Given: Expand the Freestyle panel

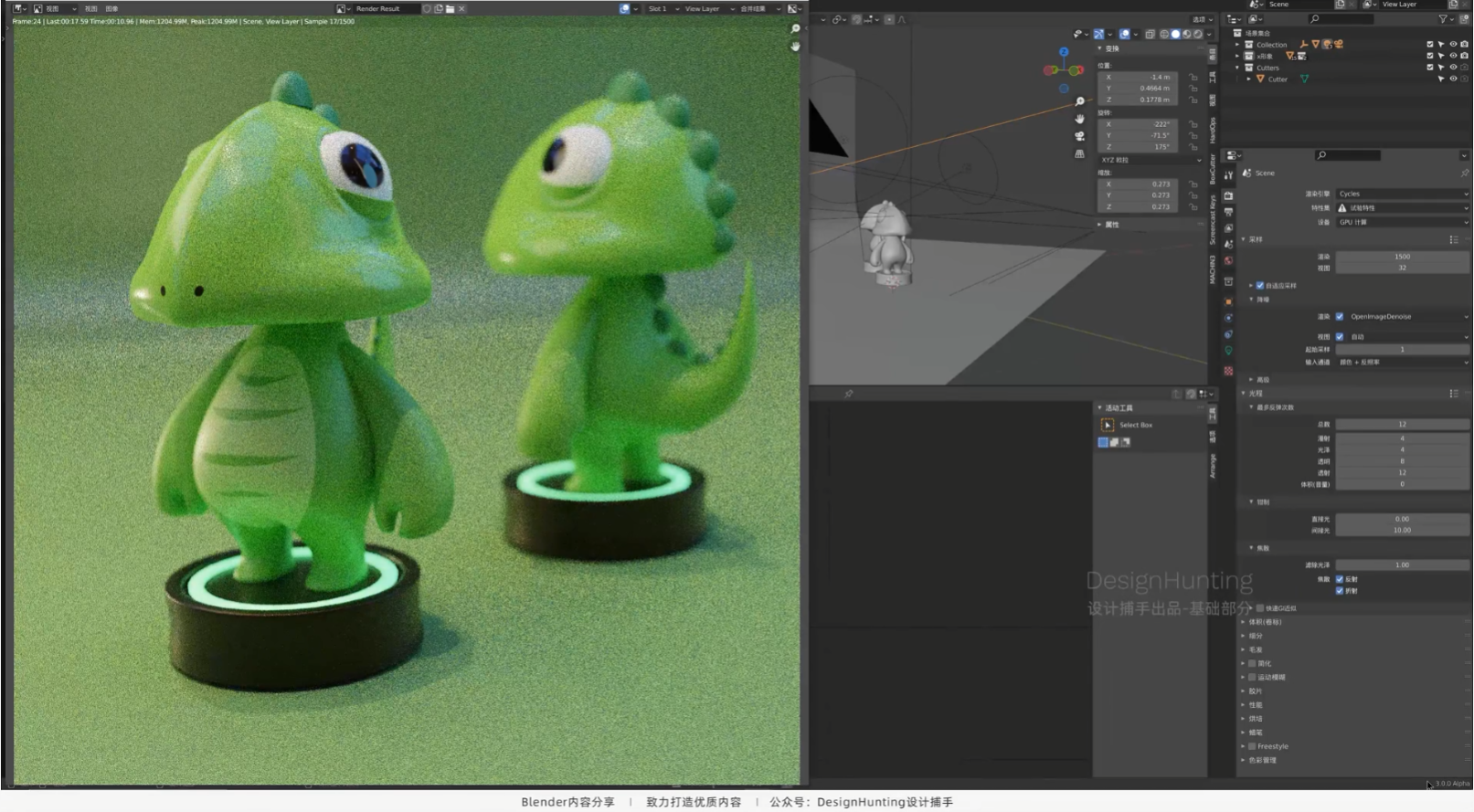Looking at the screenshot, I should (x=1244, y=746).
